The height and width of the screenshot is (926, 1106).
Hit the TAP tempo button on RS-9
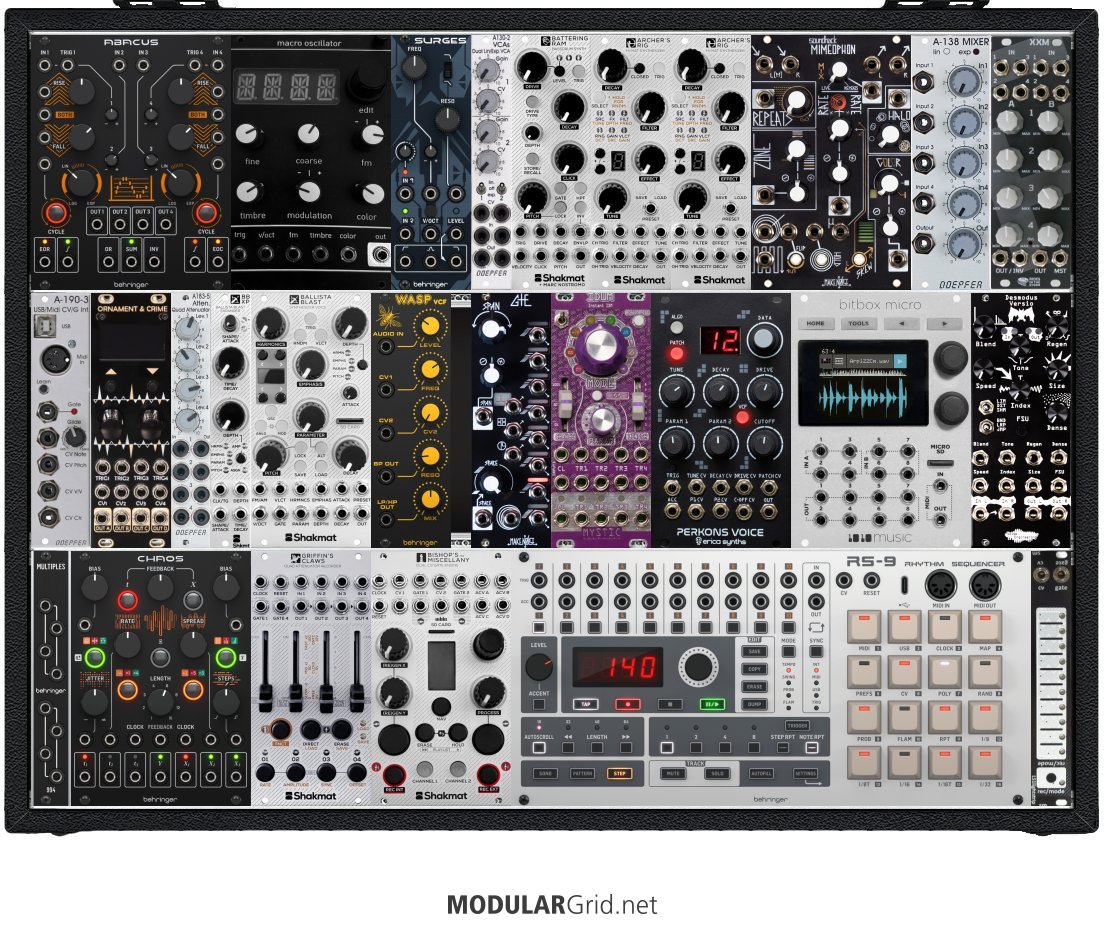(585, 704)
